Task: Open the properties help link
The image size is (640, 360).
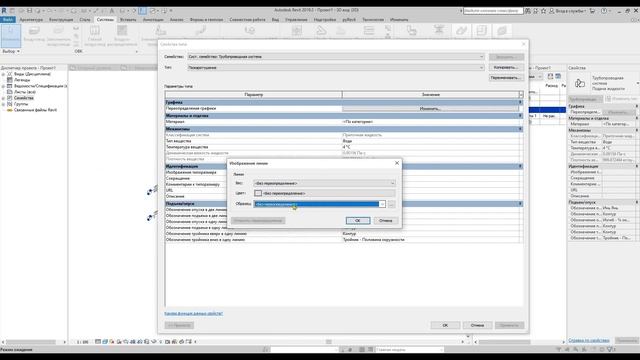Action: coord(193,313)
